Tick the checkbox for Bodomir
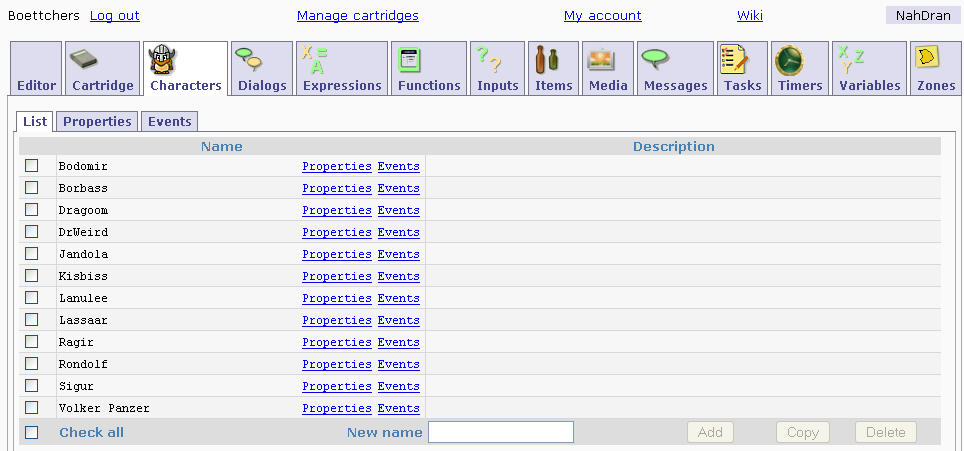This screenshot has height=451, width=964. (x=32, y=166)
